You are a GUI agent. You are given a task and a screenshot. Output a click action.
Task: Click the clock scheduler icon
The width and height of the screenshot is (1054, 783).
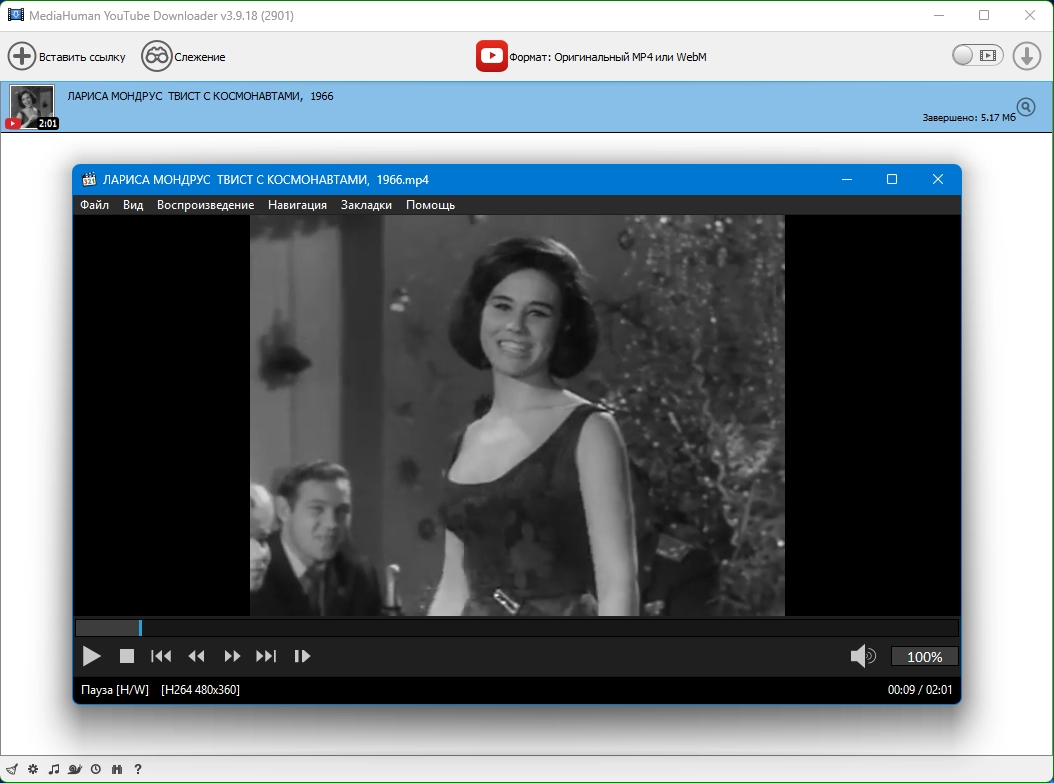tap(96, 769)
